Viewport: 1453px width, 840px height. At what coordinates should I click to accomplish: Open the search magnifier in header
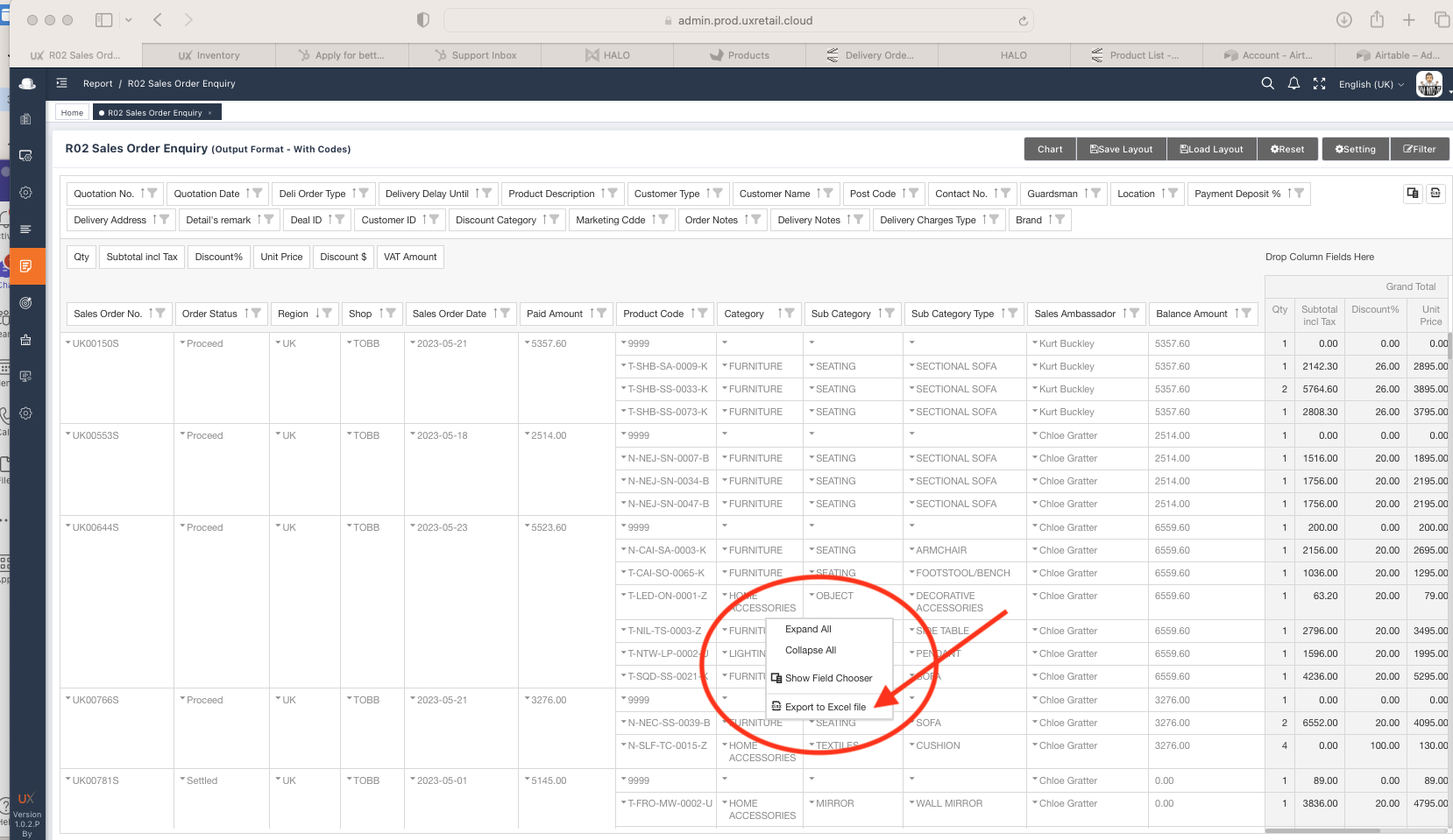[1267, 84]
